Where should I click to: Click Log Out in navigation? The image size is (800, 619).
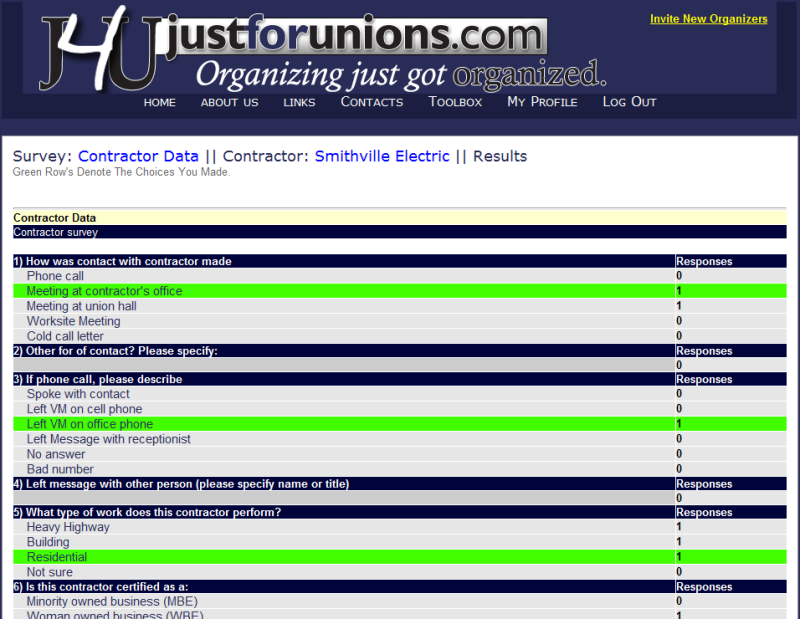[629, 102]
